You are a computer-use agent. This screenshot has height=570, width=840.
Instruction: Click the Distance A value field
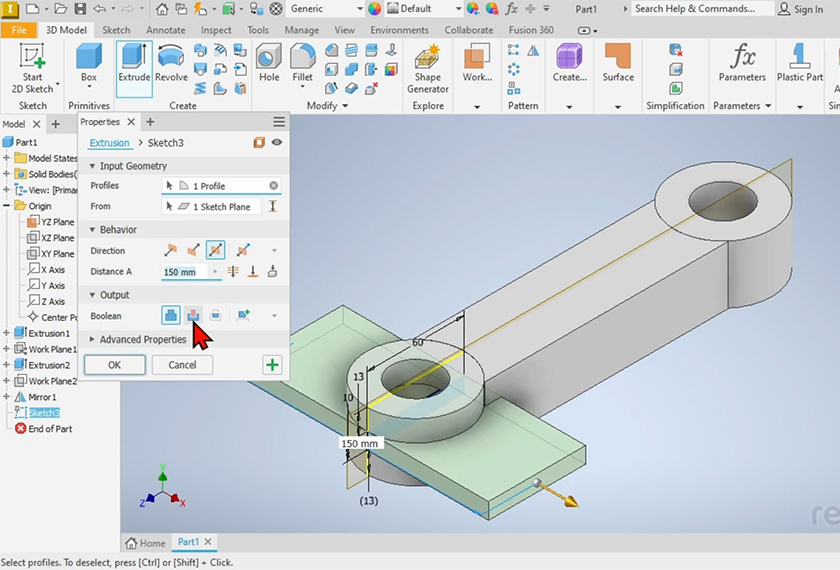183,272
